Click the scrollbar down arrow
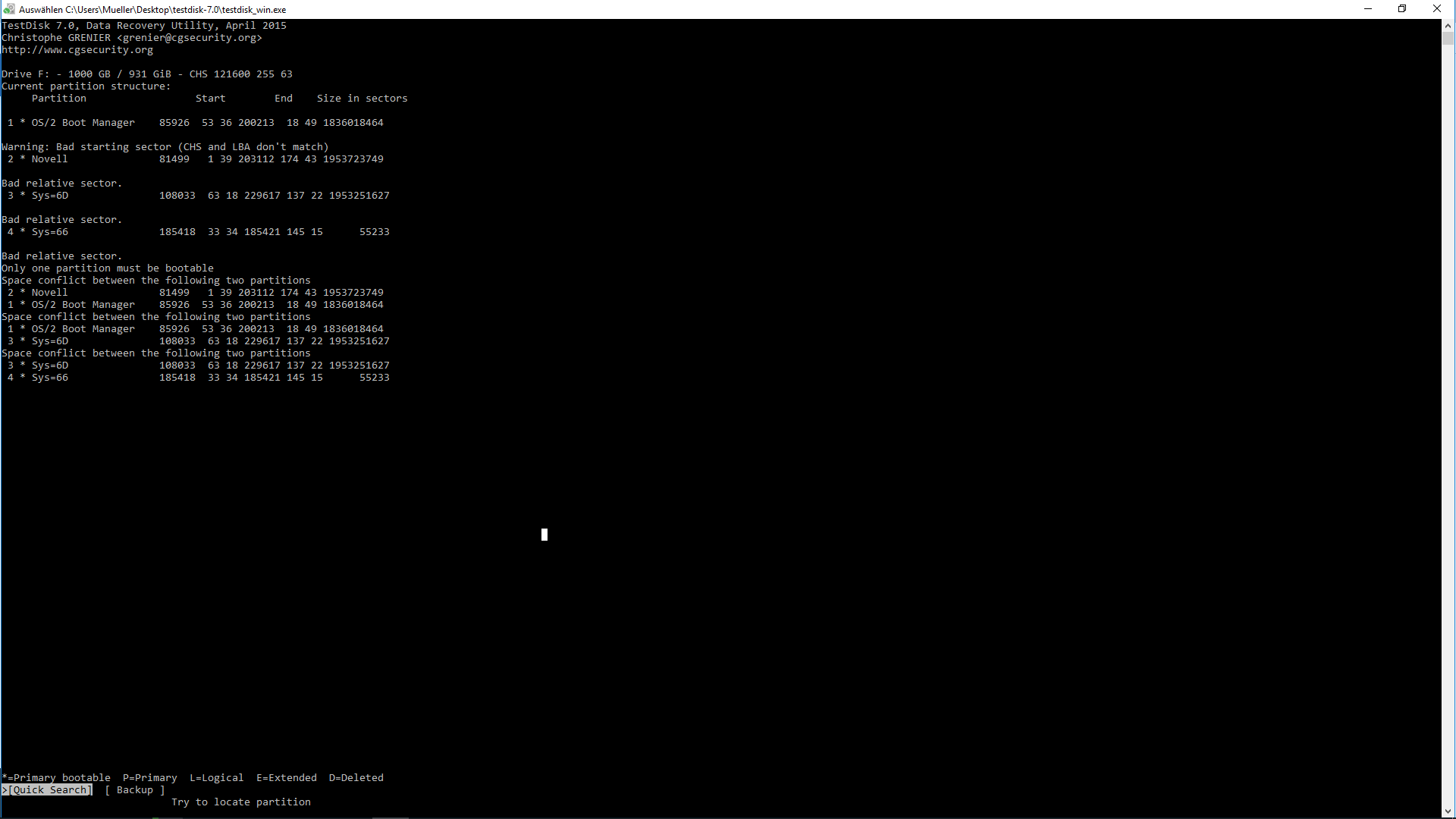The height and width of the screenshot is (819, 1456). coord(1448,811)
